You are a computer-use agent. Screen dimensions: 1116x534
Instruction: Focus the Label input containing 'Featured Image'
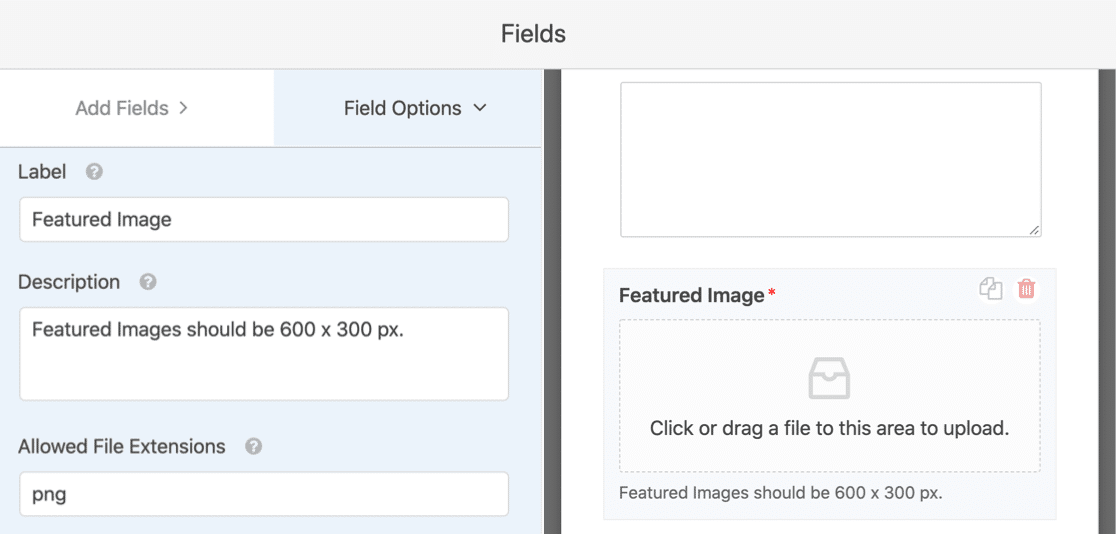tap(263, 220)
